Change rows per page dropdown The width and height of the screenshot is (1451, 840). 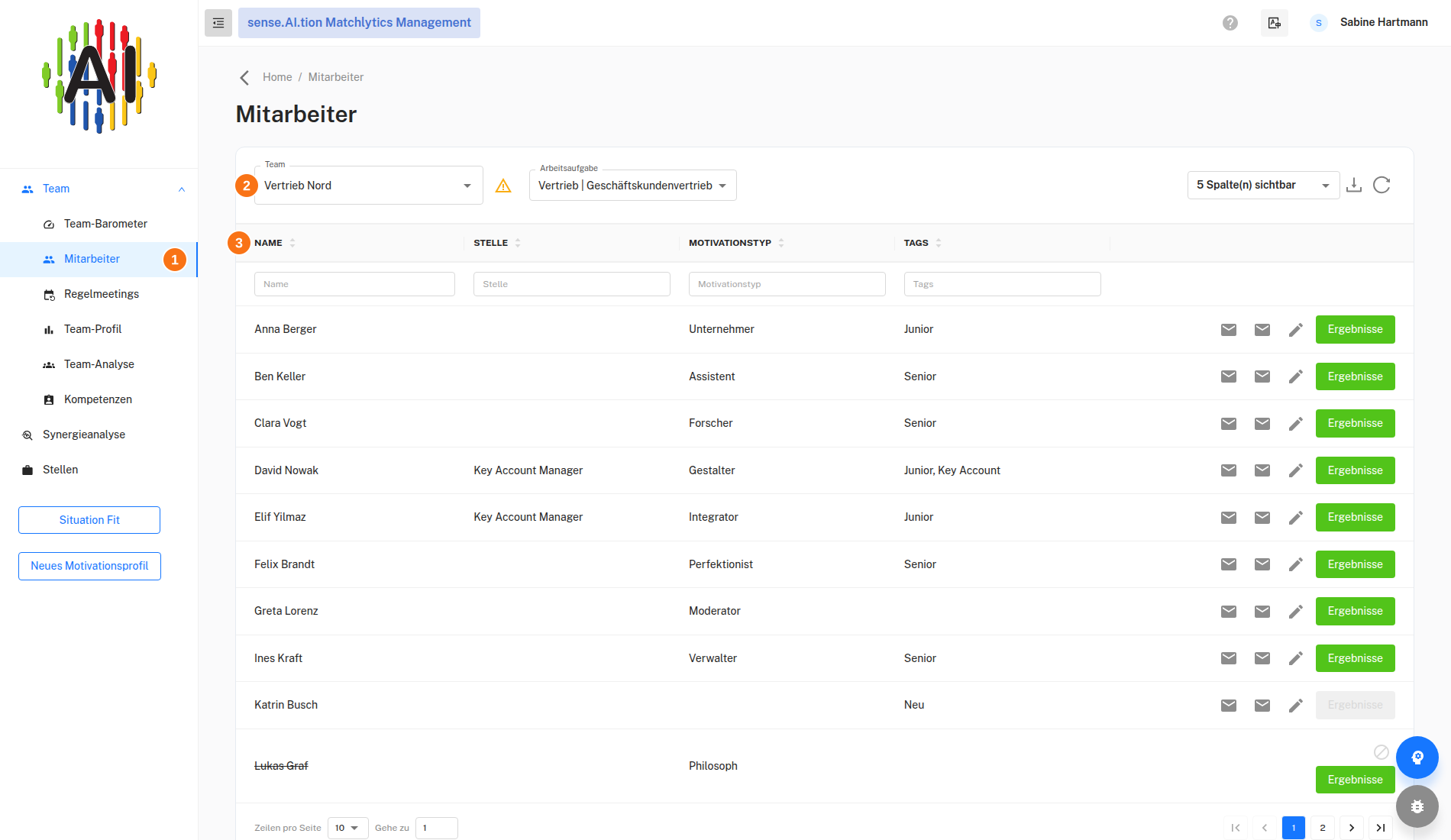click(x=348, y=828)
